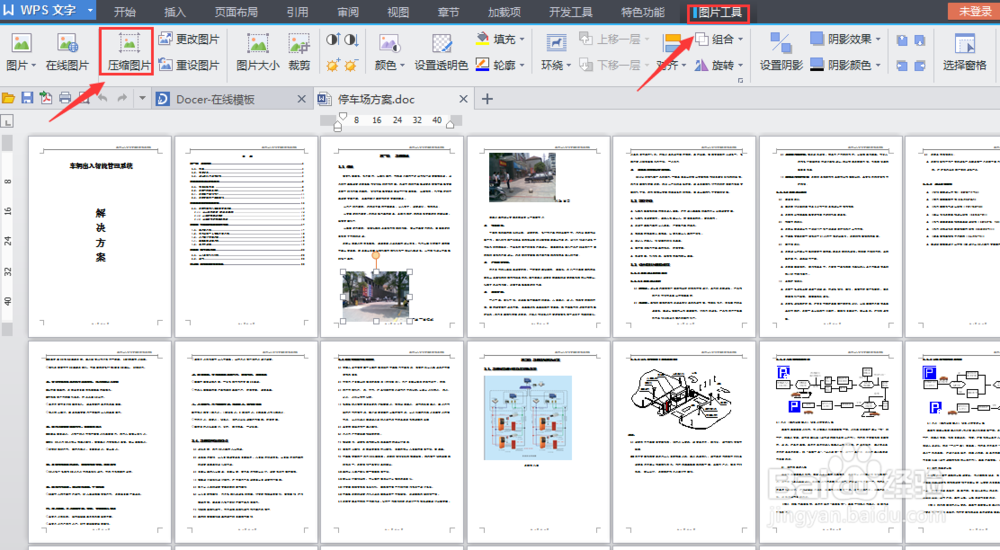
Task: Click the undo arrow
Action: (x=103, y=98)
